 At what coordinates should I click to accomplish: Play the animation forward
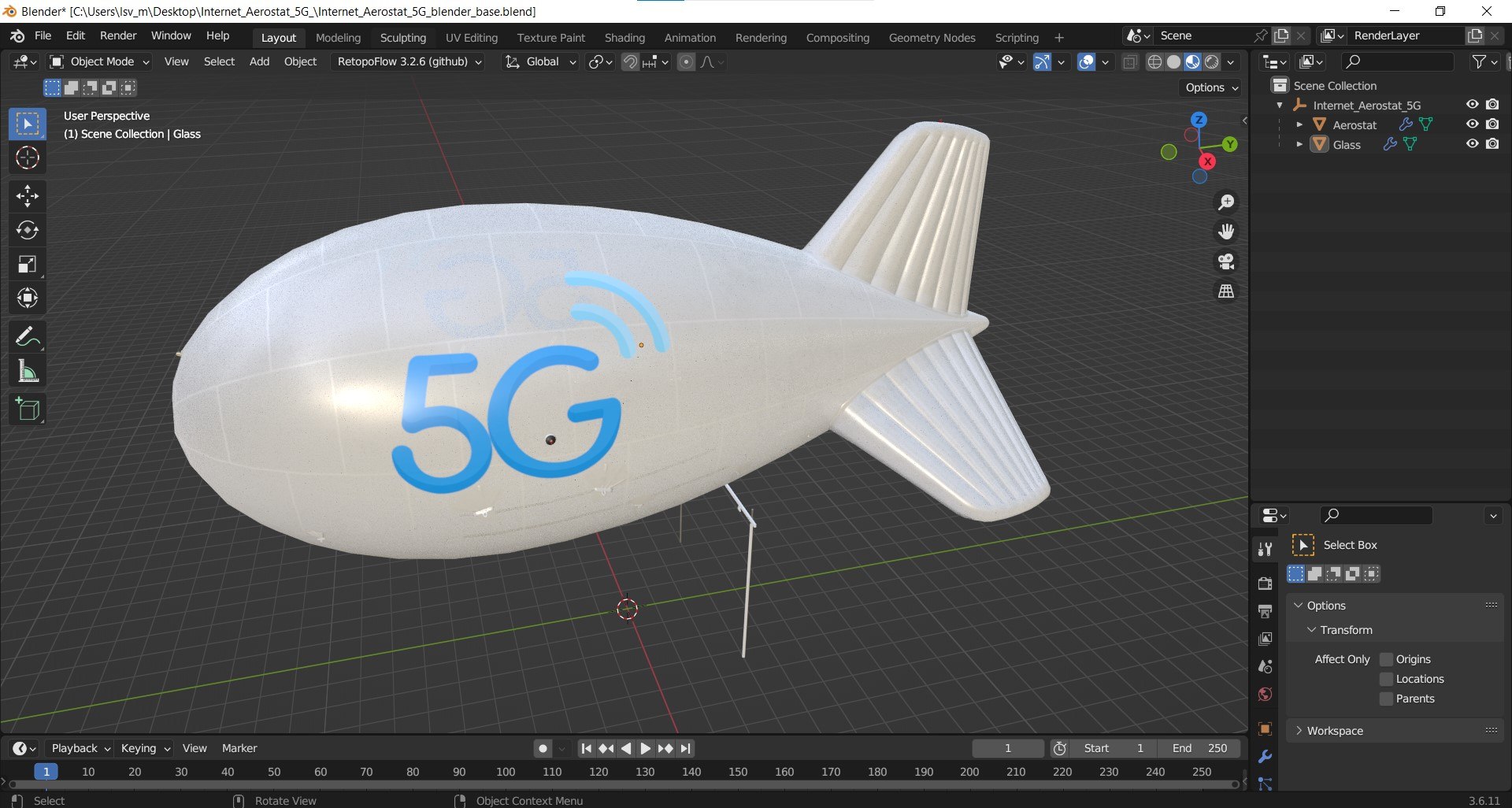(645, 748)
